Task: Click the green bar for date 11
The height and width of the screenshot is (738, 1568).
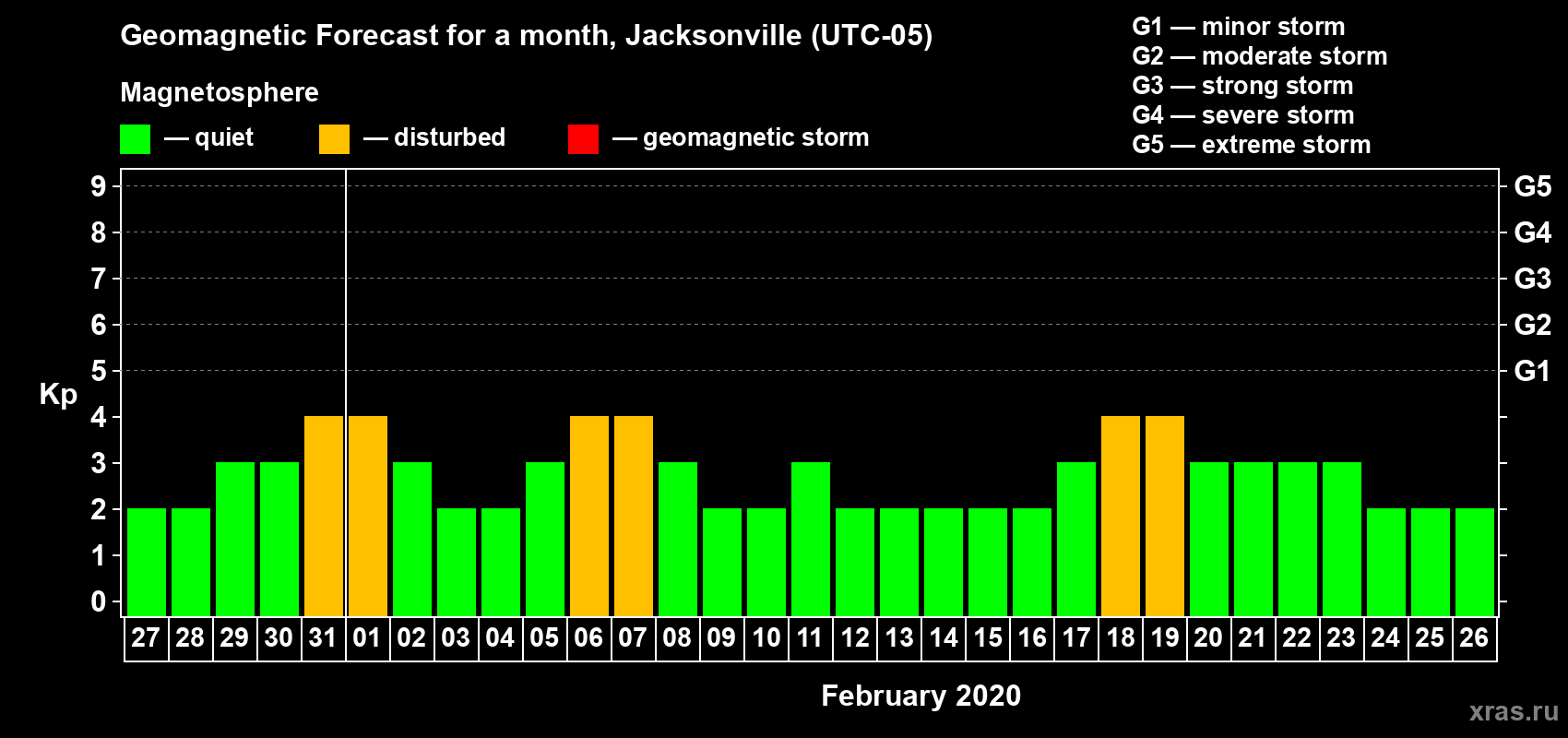Action: 811,539
